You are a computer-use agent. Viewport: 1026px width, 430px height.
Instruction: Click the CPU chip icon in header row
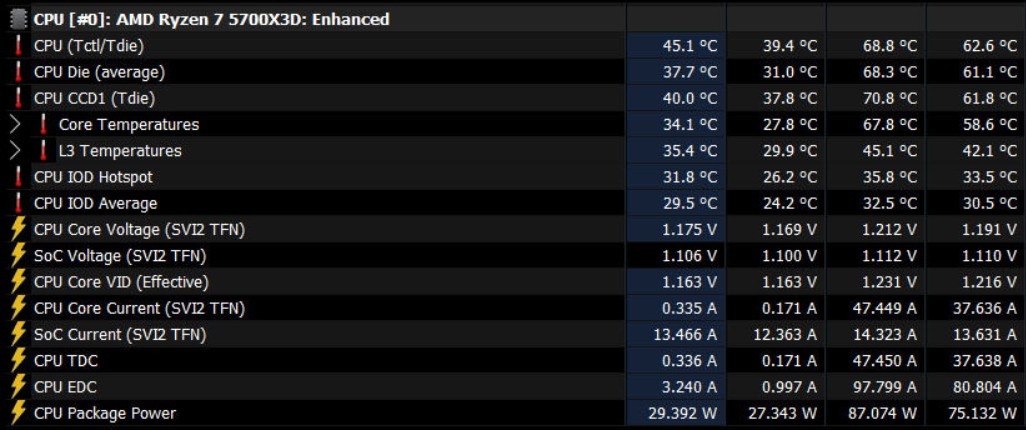[20, 19]
